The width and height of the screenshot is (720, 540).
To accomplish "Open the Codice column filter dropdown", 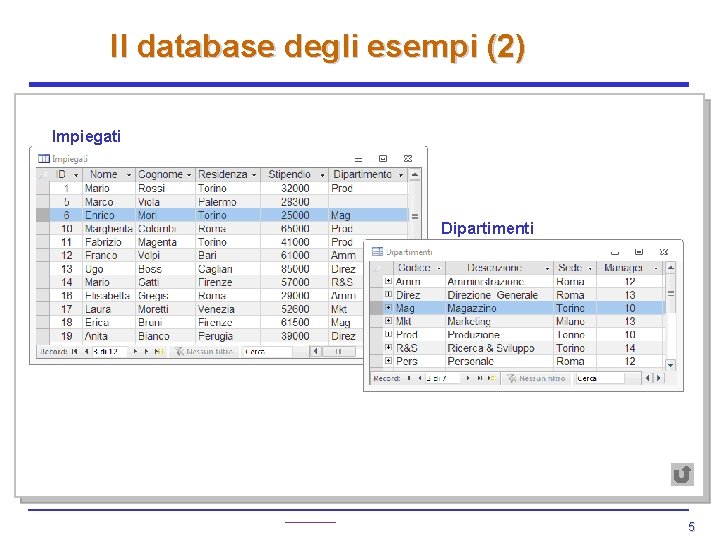I will tap(439, 268).
